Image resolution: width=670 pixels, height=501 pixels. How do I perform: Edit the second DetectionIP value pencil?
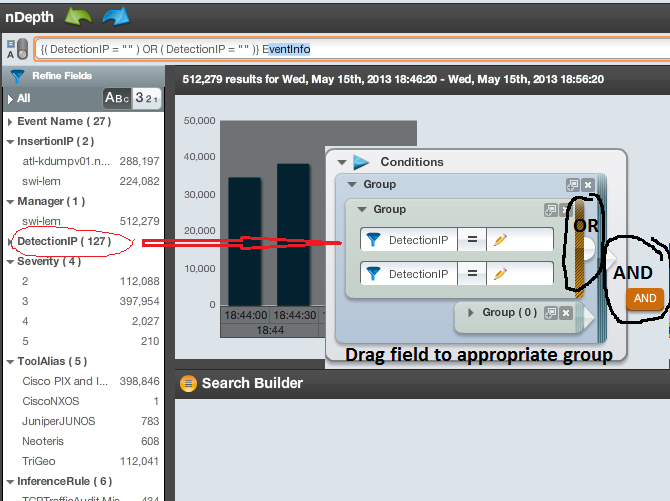(500, 273)
